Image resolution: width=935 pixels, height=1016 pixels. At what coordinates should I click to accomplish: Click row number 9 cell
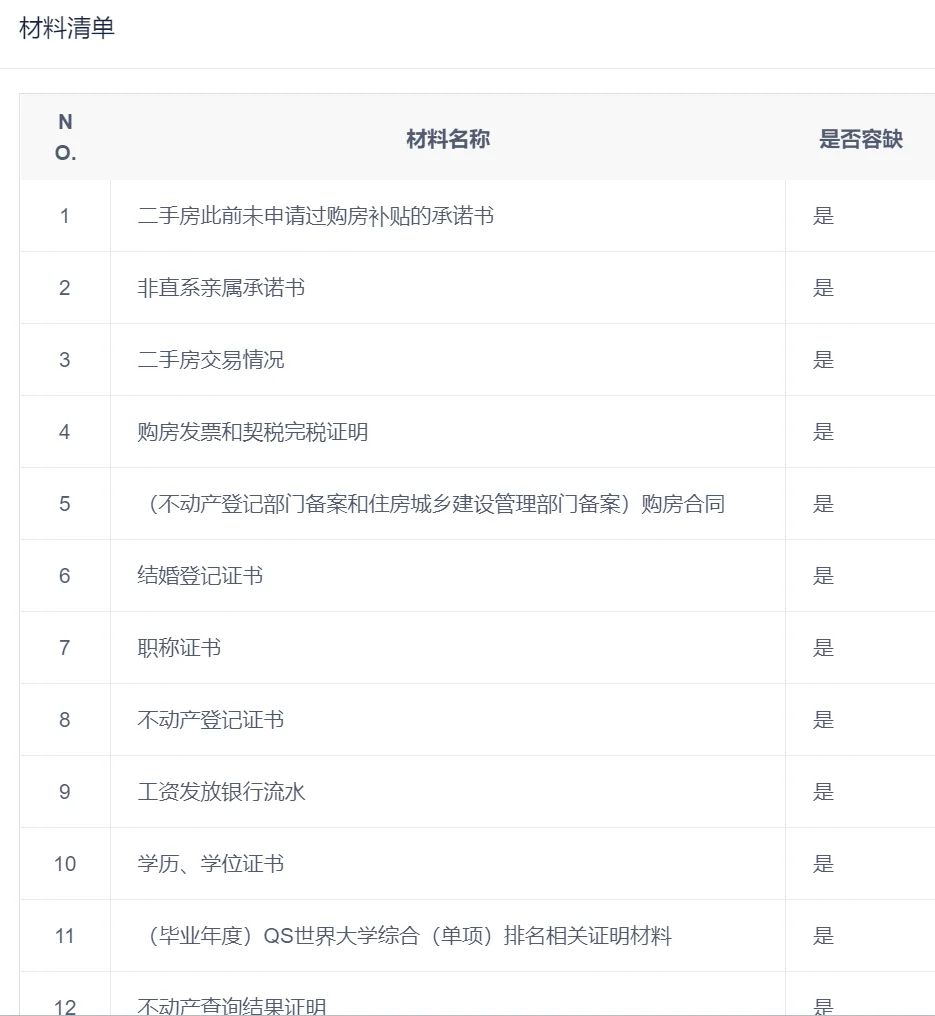[x=65, y=791]
